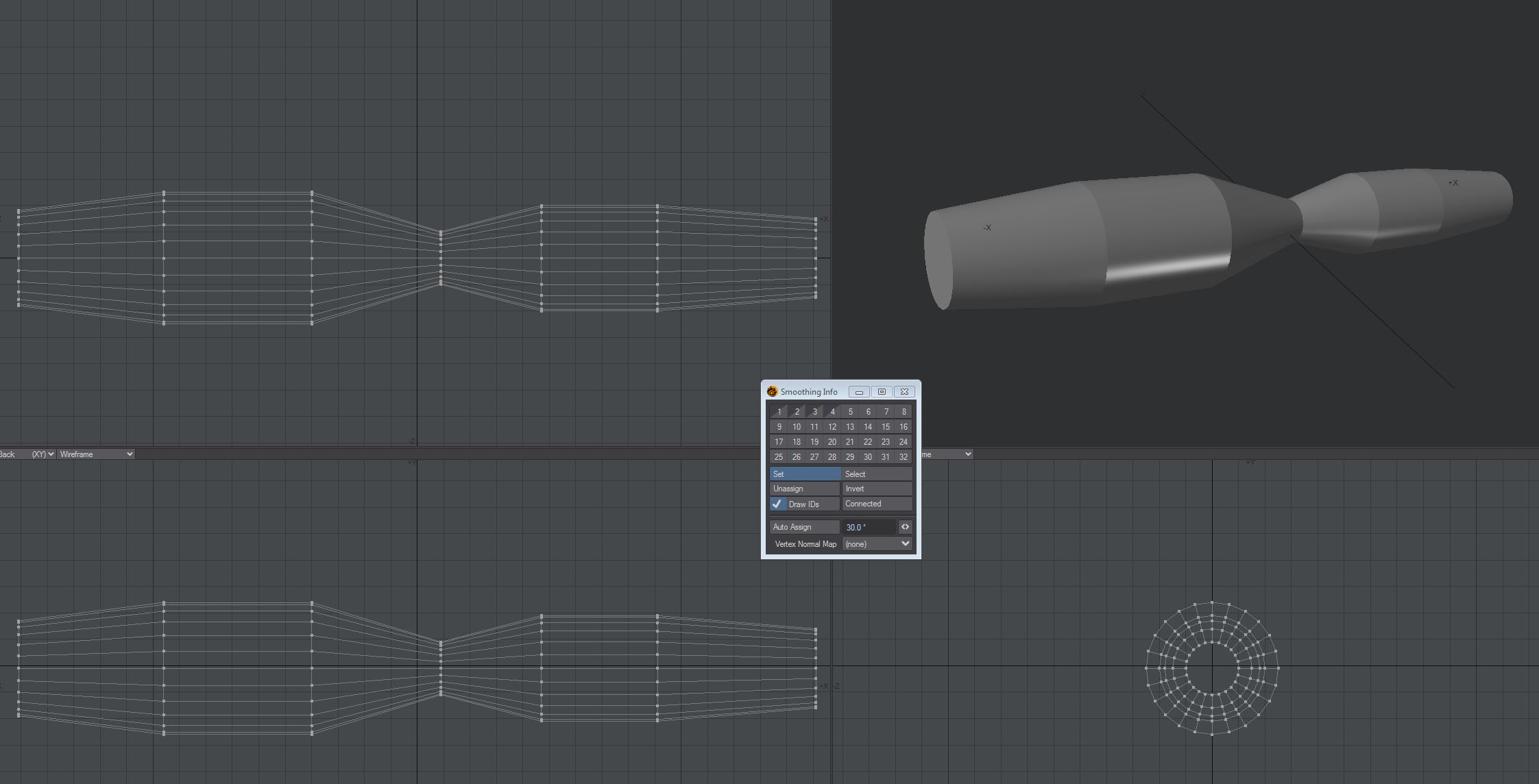Close the Smoothing Info panel
This screenshot has height=784, width=1539.
coord(904,392)
